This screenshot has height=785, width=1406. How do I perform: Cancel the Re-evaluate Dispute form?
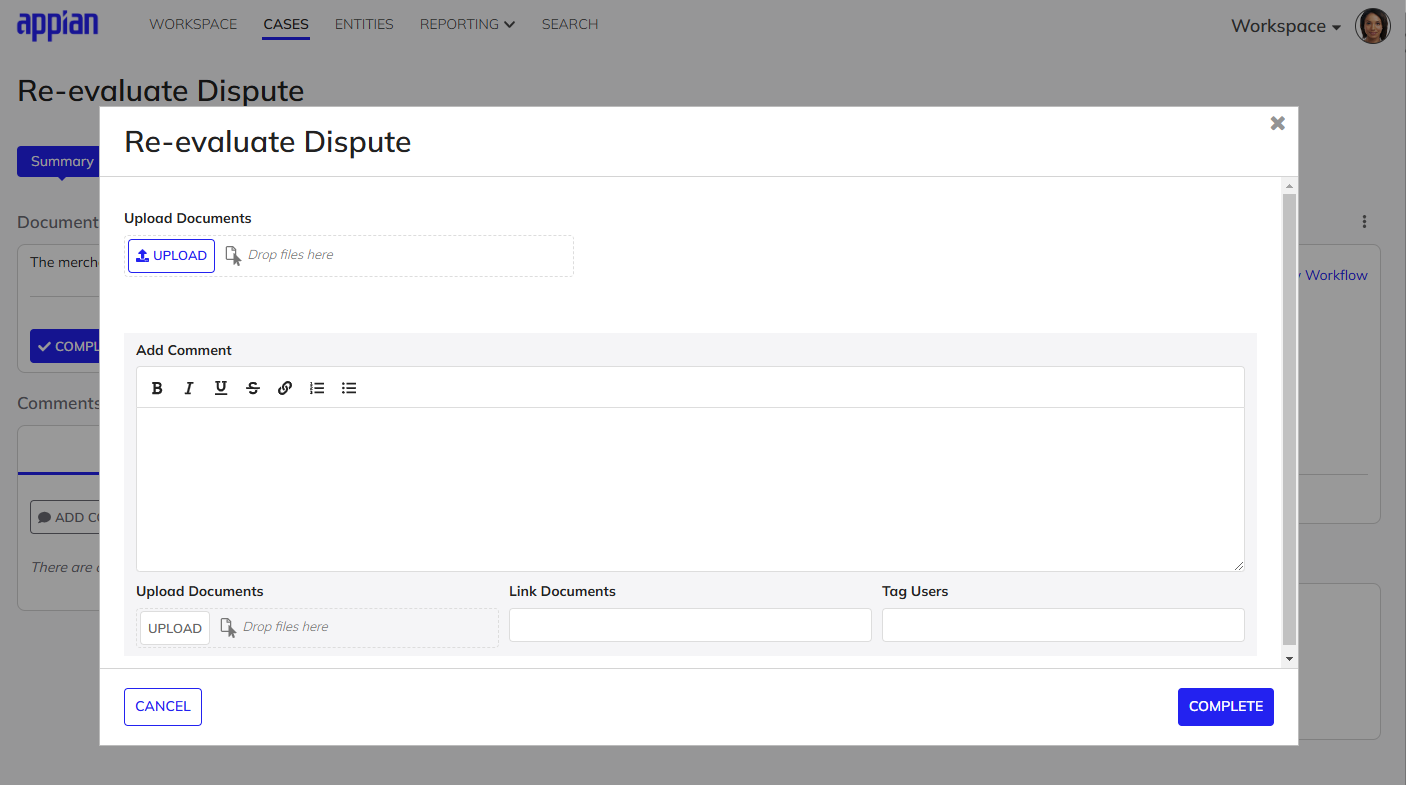163,707
